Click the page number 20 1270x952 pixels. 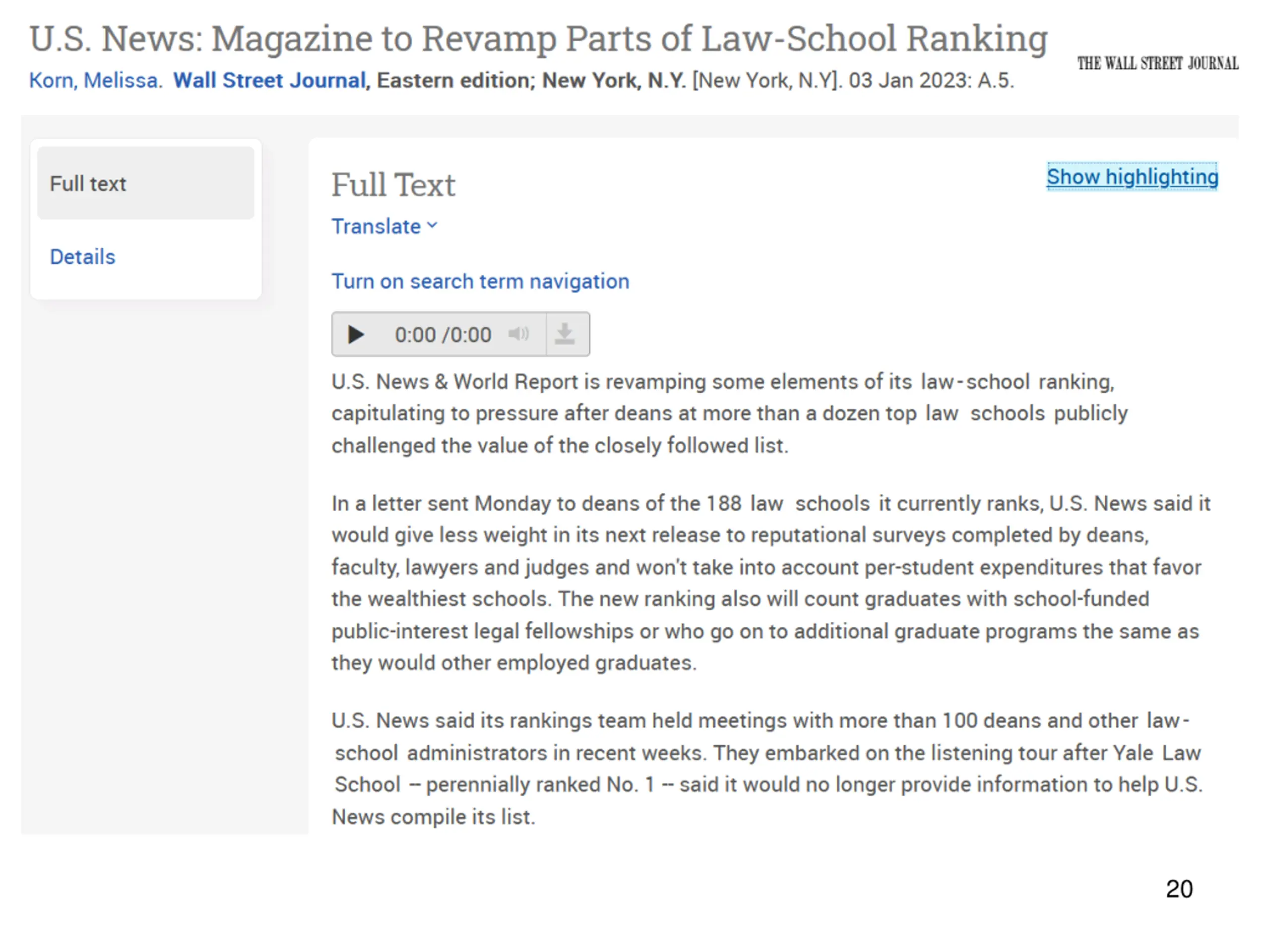click(x=1179, y=889)
